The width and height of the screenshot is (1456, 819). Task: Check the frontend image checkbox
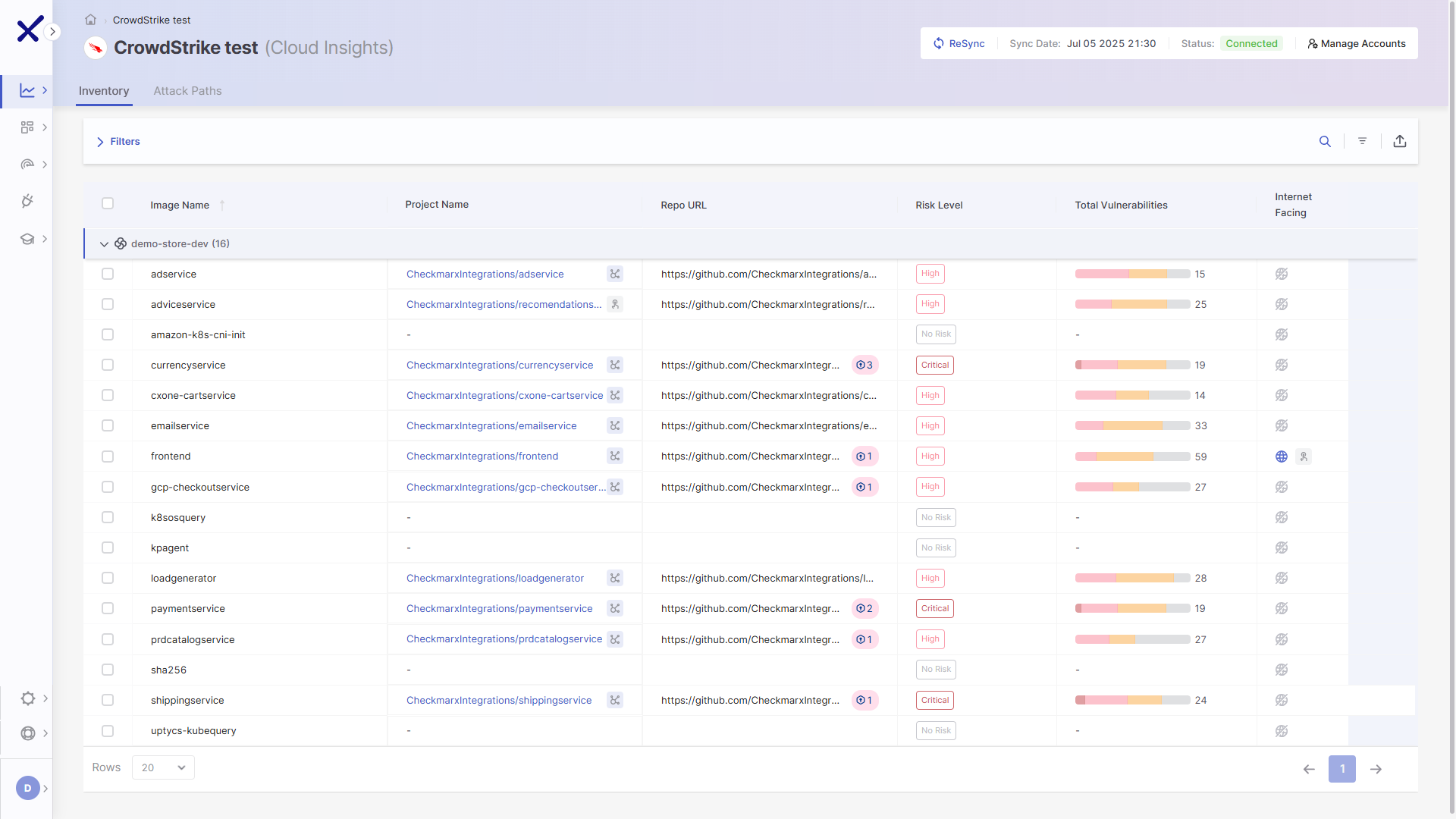[108, 457]
